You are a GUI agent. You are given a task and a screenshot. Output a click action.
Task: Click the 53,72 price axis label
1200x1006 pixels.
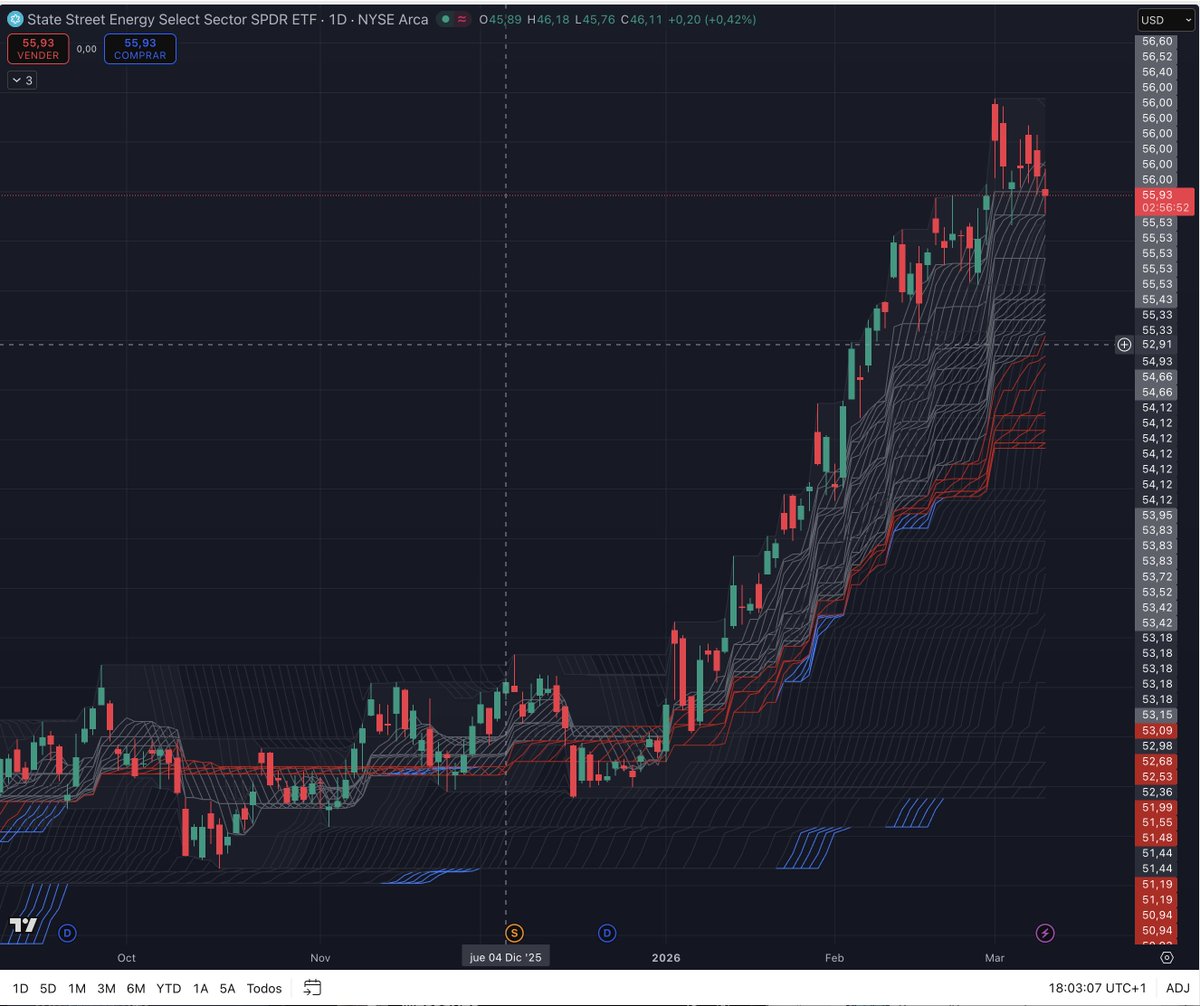1157,577
